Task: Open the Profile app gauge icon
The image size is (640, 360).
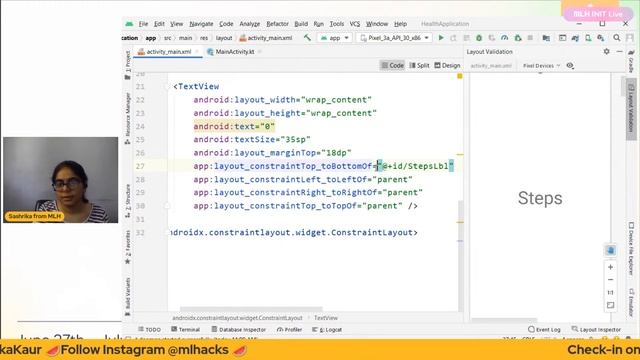Action: pyautogui.click(x=504, y=38)
